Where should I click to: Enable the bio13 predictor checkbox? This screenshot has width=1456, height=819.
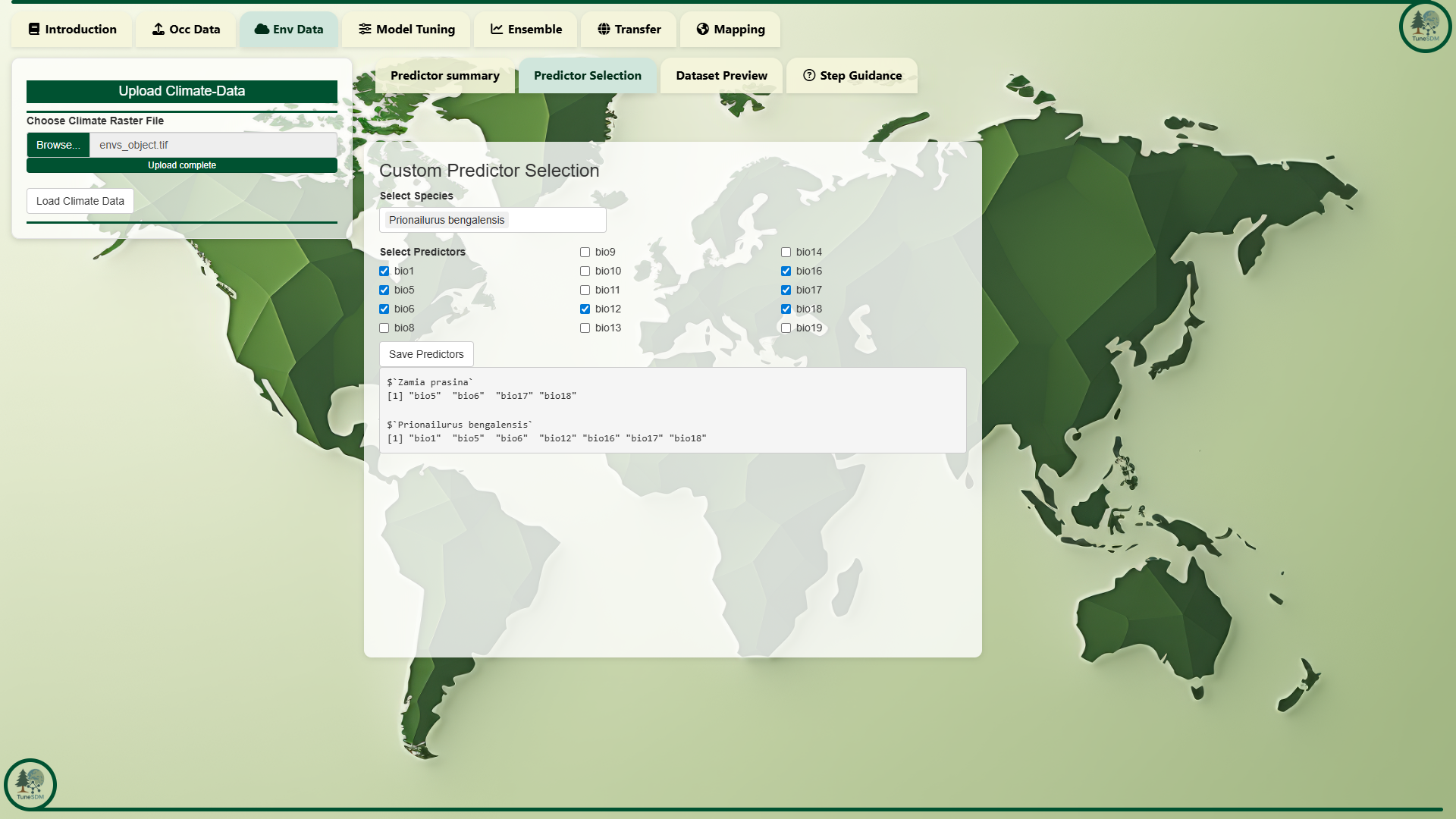click(x=585, y=328)
